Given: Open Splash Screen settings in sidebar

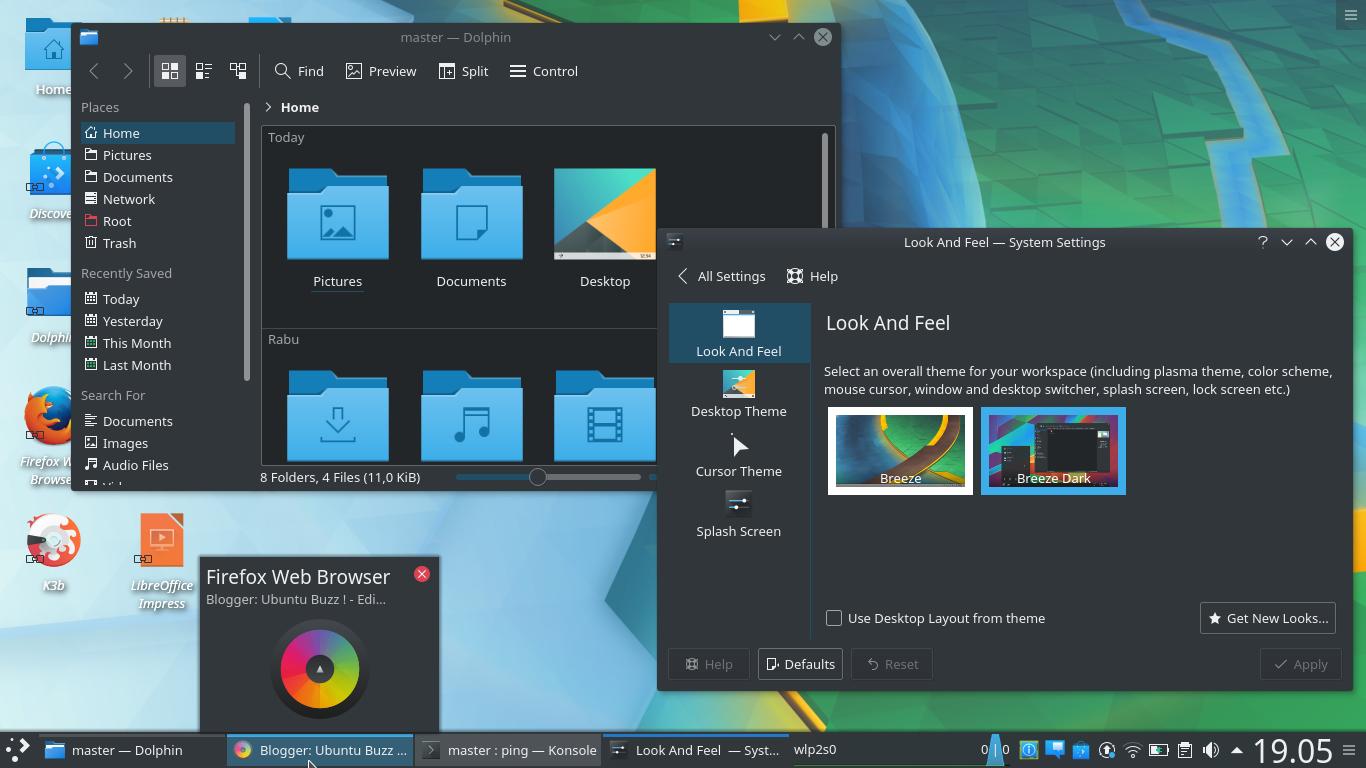Looking at the screenshot, I should [738, 515].
